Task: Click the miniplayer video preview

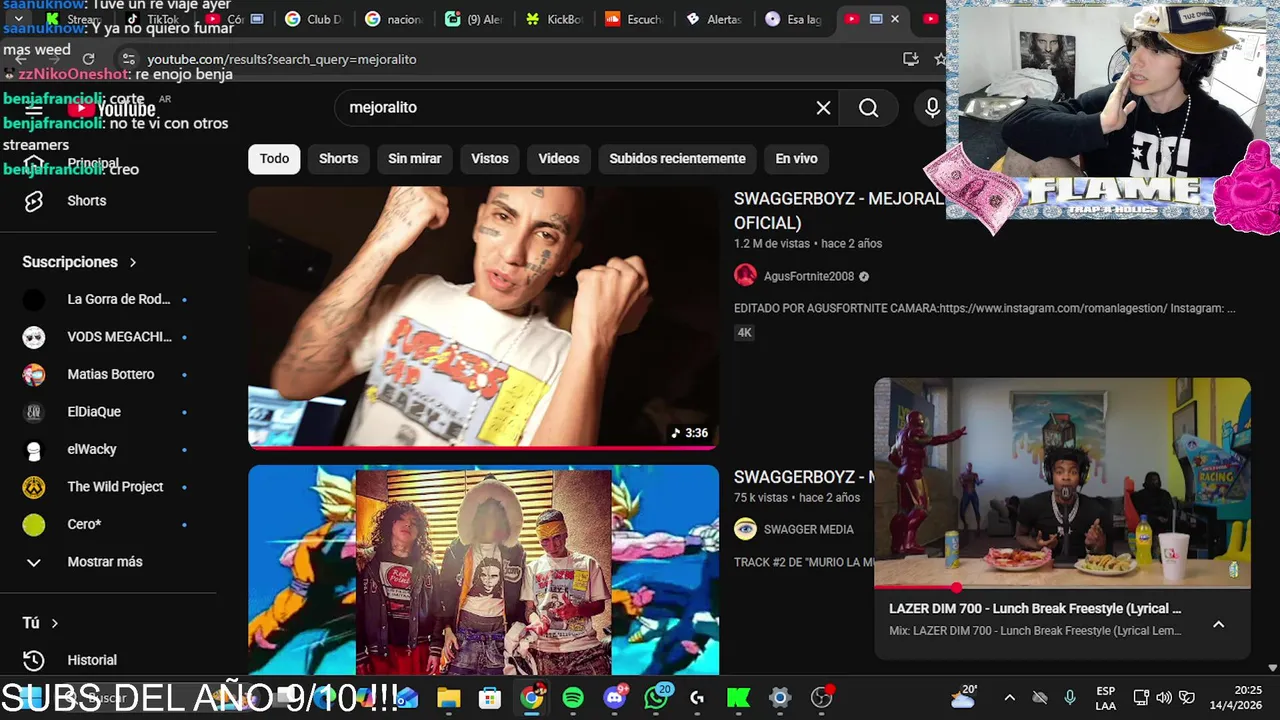Action: (x=1062, y=482)
